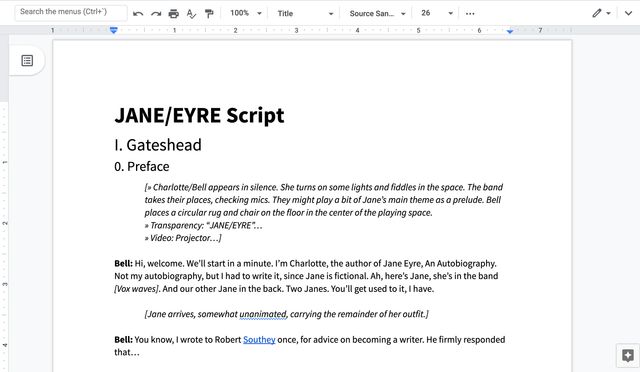
Task: Click the italic text "[Vox waves]"
Action: click(136, 289)
